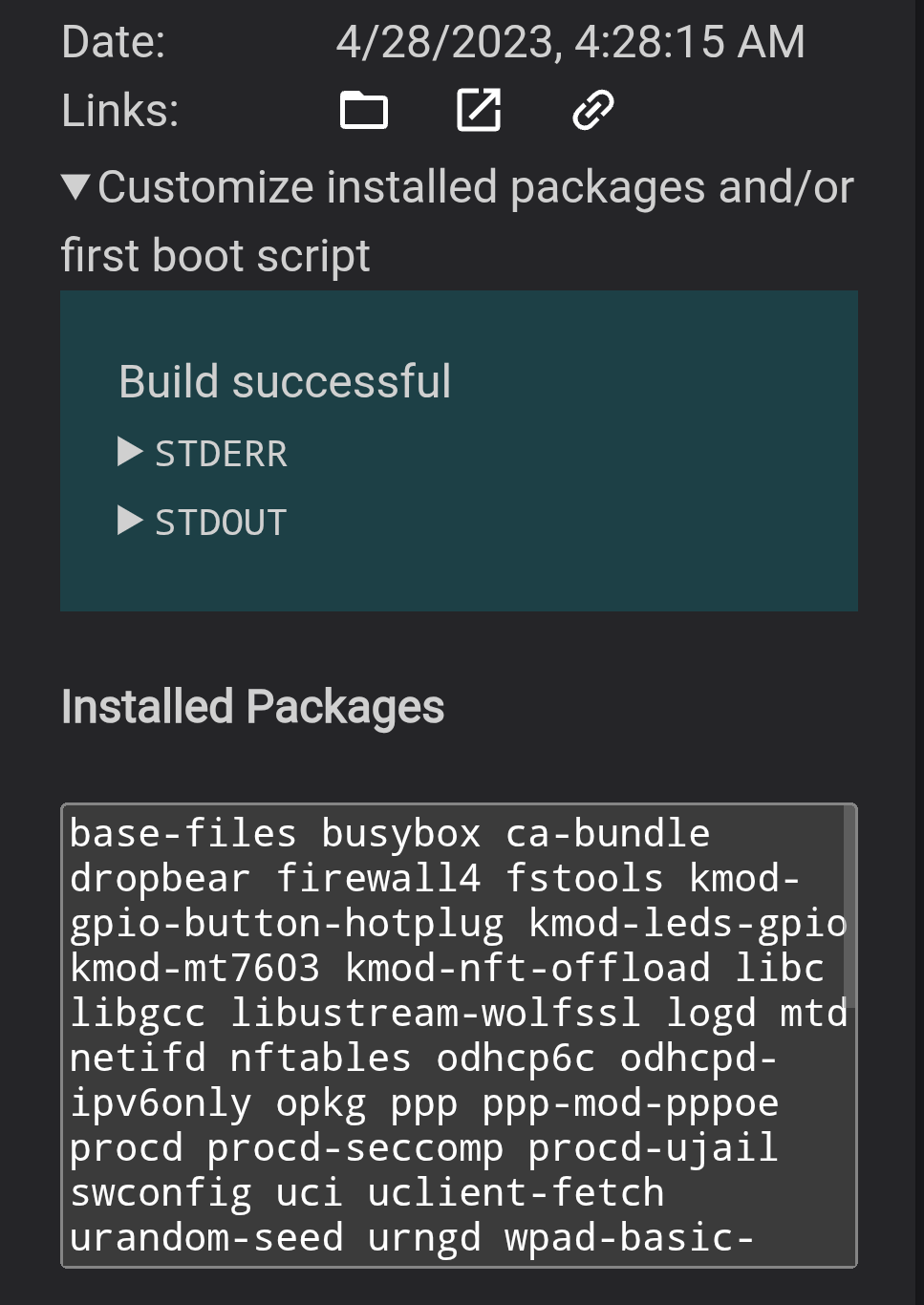The width and height of the screenshot is (924, 1305).
Task: Click the 'Date:' label
Action: (113, 42)
